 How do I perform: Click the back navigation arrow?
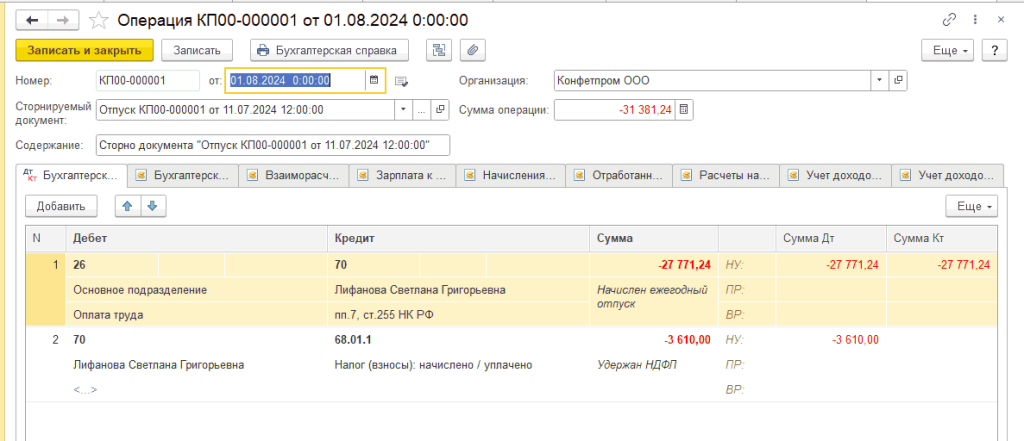(x=31, y=20)
